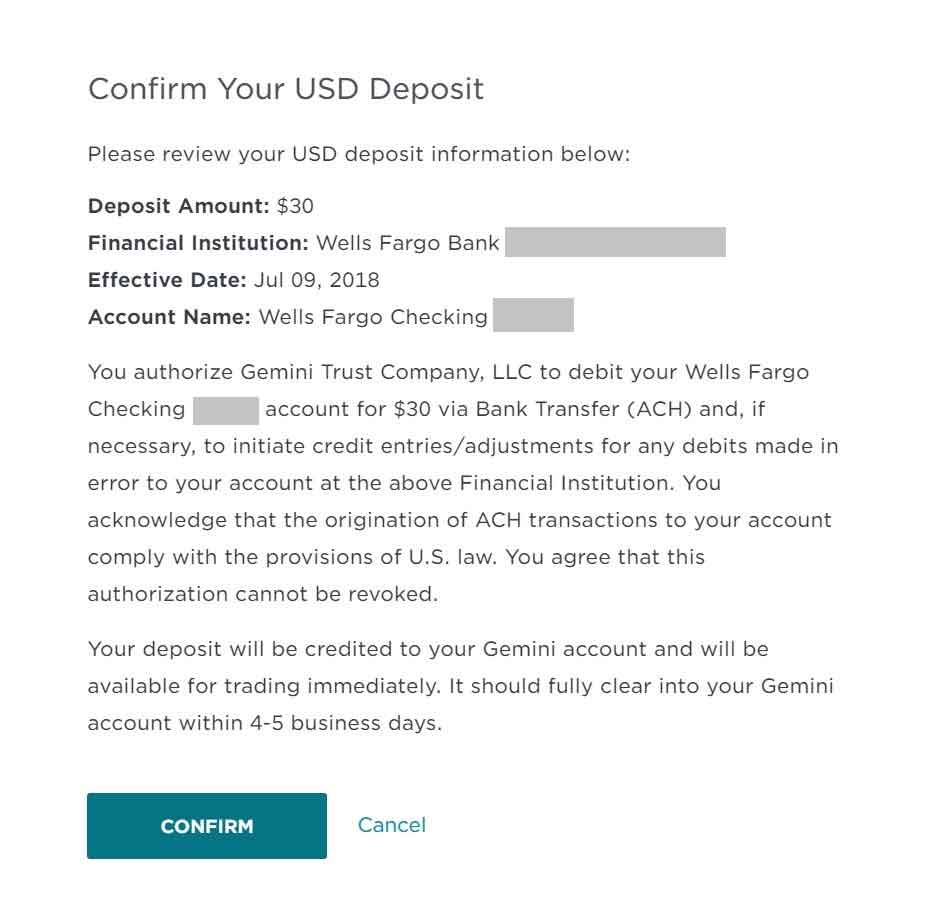Viewport: 938px width, 898px height.
Task: Click the "Confirm Your USD Deposit" heading
Action: (286, 89)
